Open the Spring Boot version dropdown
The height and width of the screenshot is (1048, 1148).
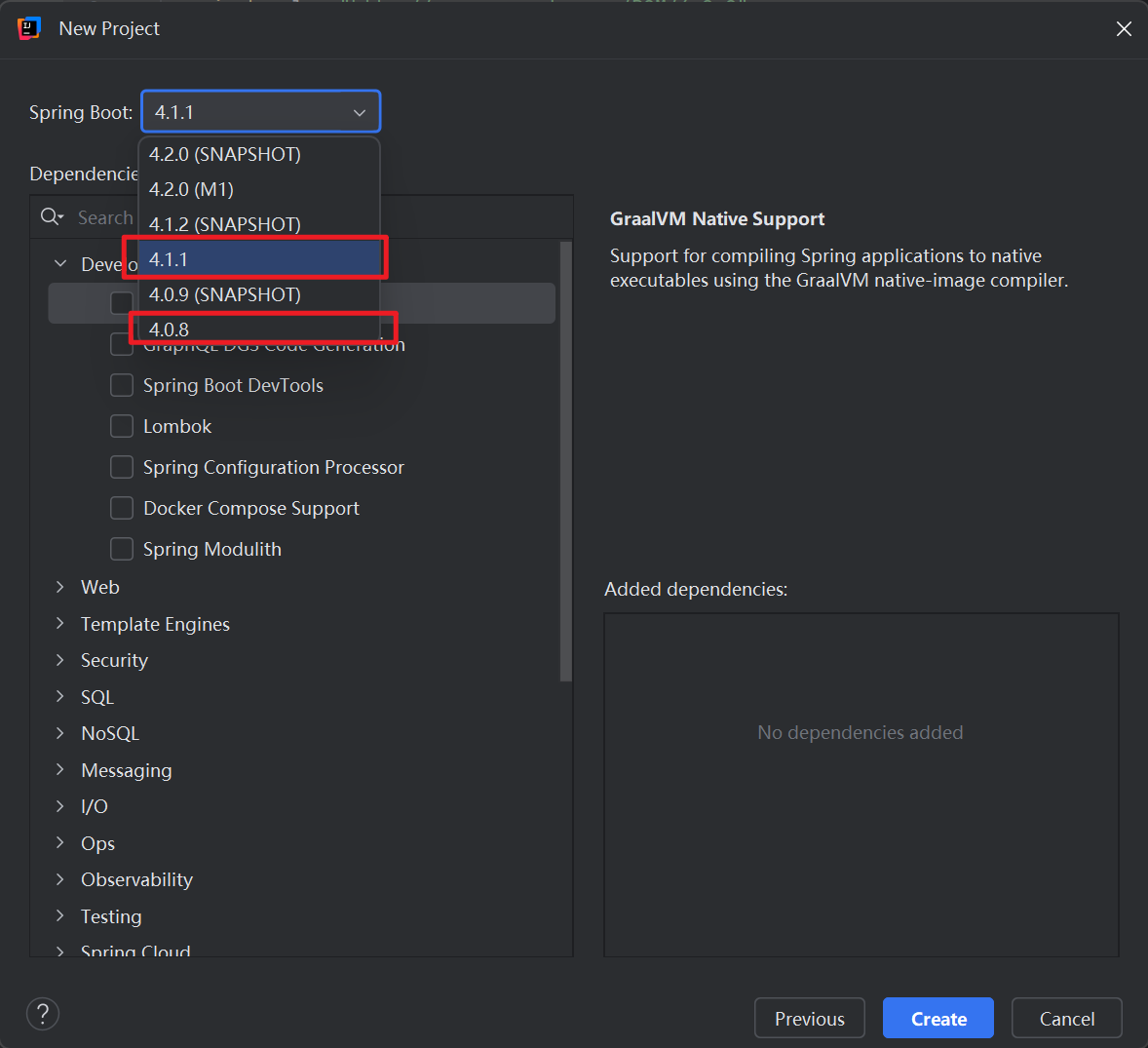coord(260,112)
